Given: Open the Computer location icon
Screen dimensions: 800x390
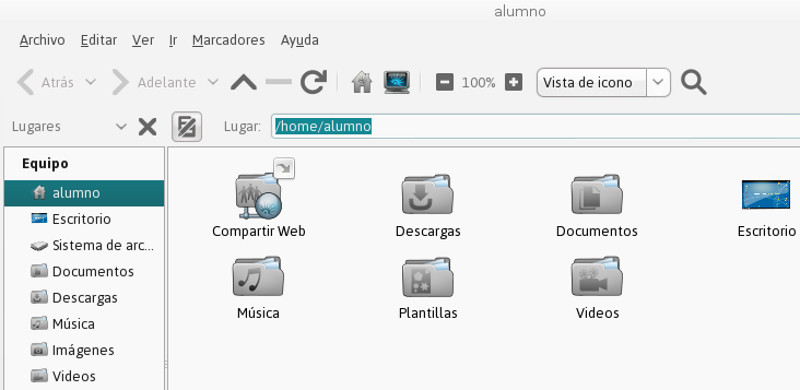Looking at the screenshot, I should [x=397, y=82].
